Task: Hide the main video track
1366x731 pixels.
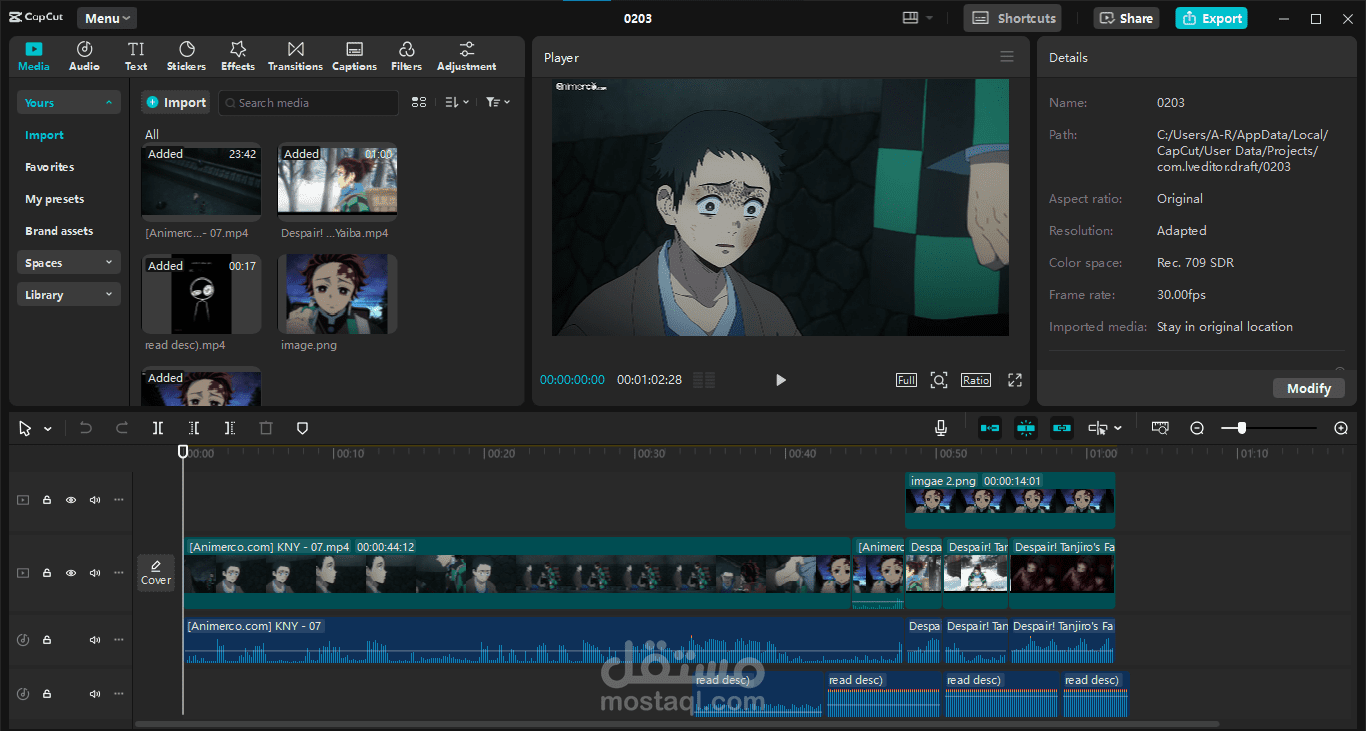Action: point(71,574)
